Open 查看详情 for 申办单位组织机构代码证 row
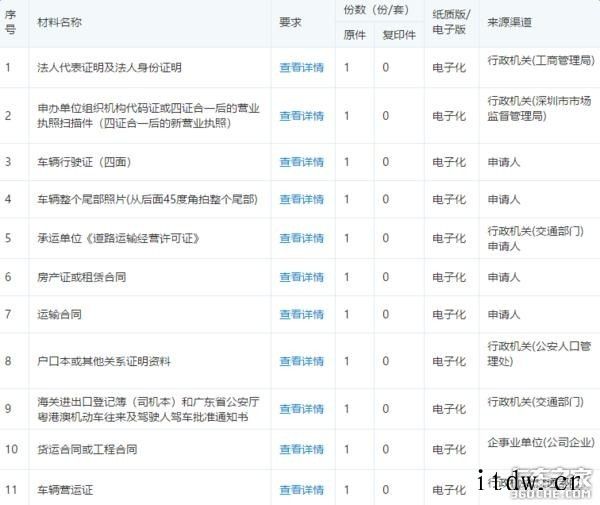Screen dimensions: 600x505 (302, 116)
